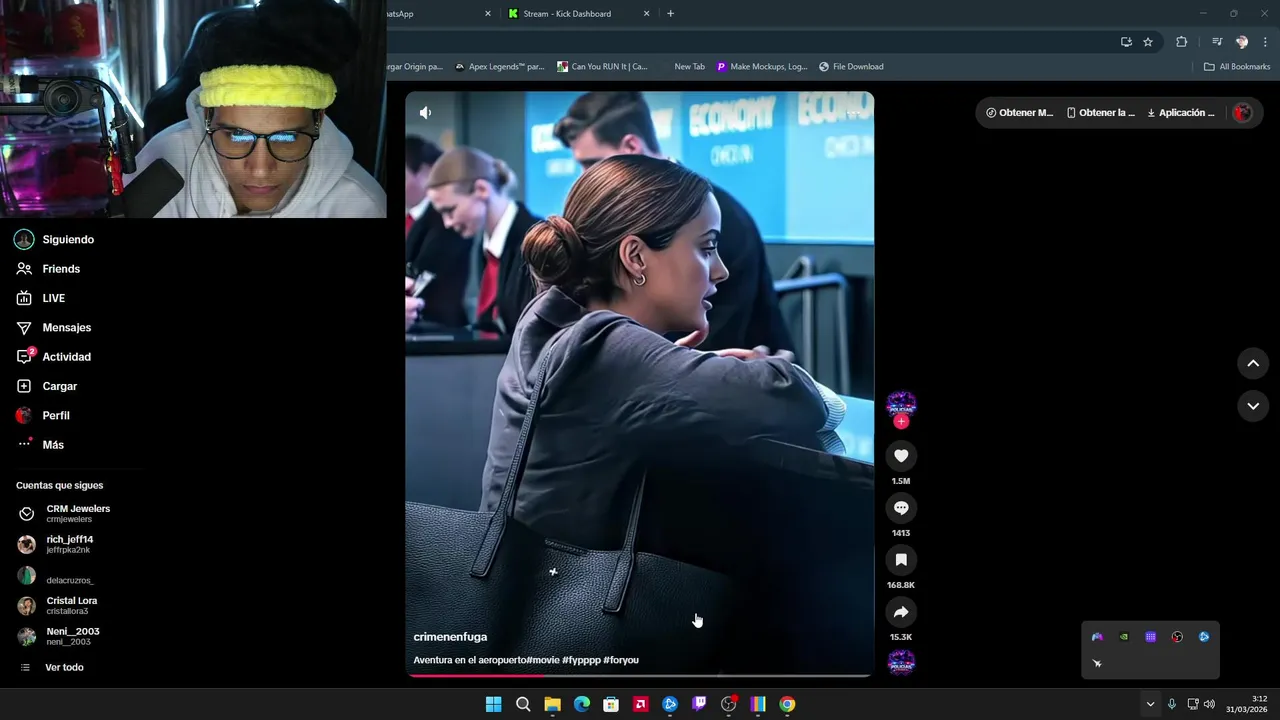1280x720 pixels.
Task: Open the #fypppp hashtag in the caption
Action: [581, 660]
